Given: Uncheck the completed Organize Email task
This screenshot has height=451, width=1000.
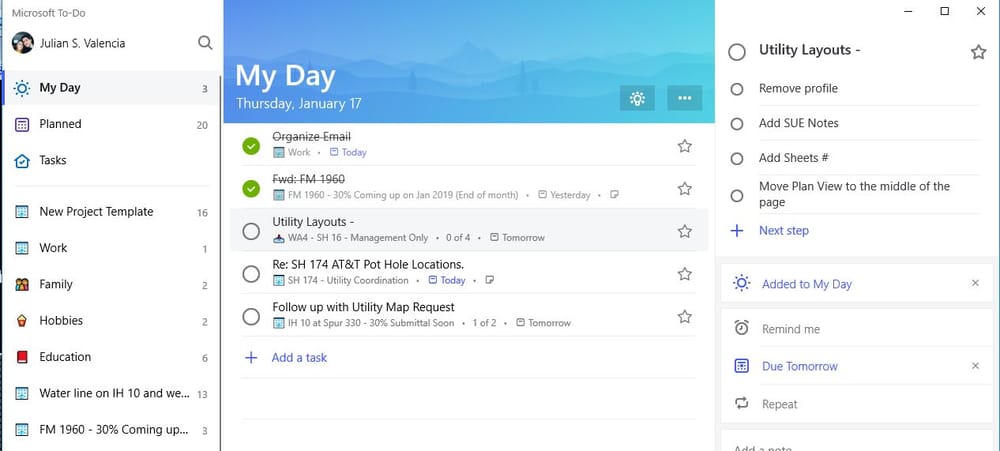Looking at the screenshot, I should 251,146.
